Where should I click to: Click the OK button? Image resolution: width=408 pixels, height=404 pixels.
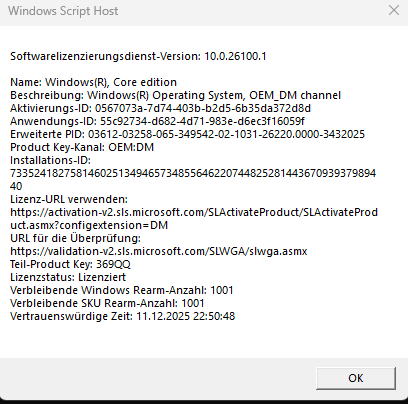(356, 378)
